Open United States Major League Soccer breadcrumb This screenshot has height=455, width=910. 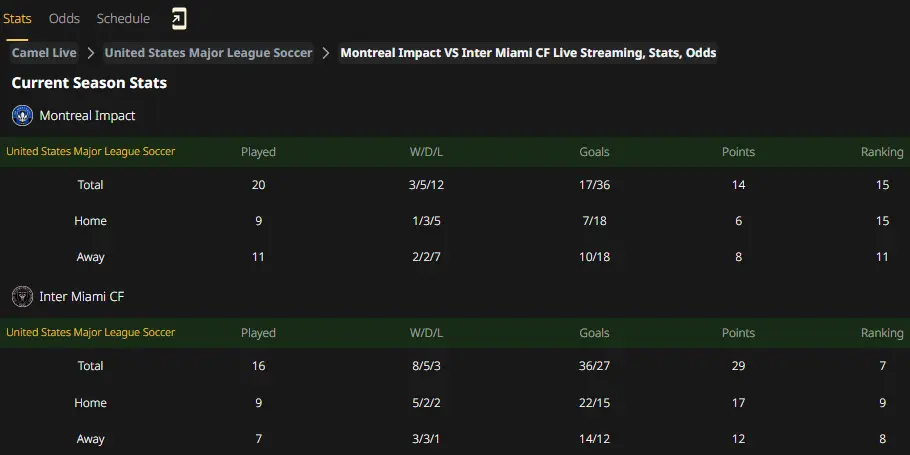tap(208, 53)
